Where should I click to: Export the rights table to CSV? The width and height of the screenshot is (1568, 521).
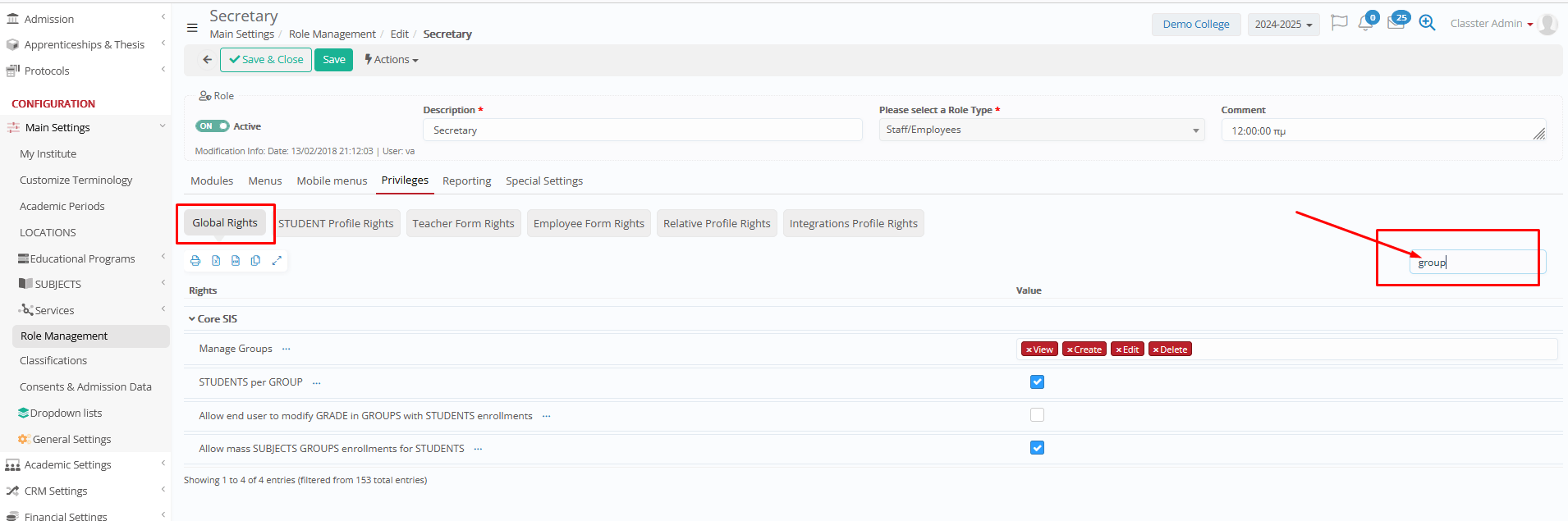(236, 261)
